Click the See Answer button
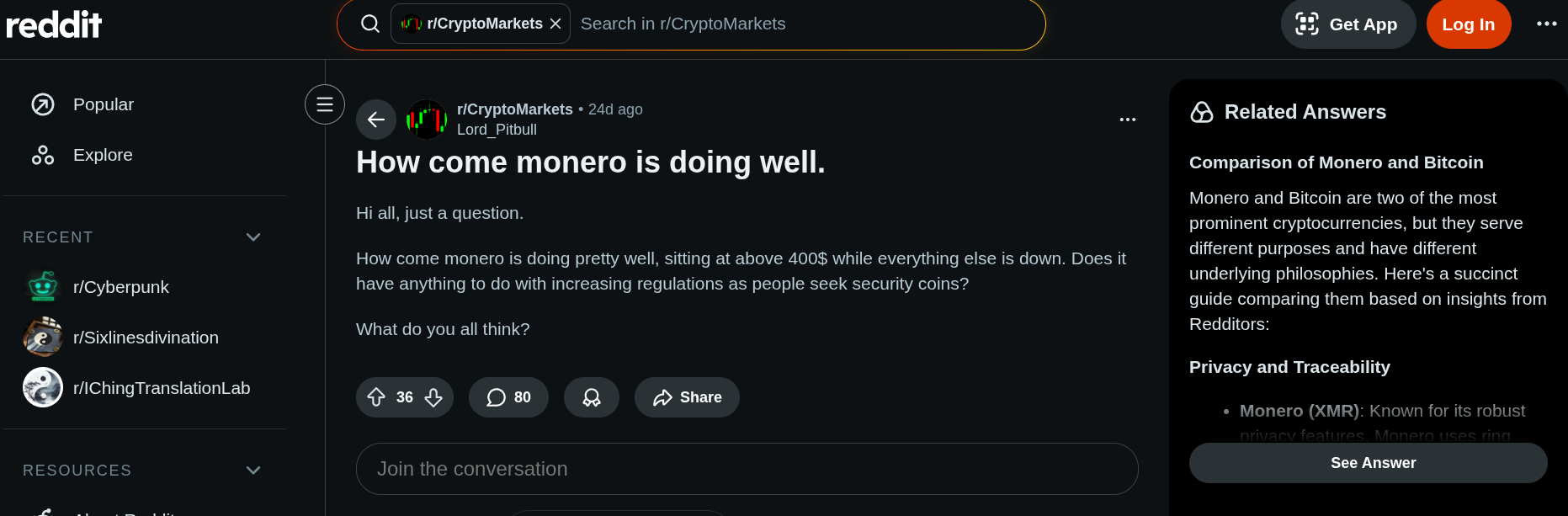1568x516 pixels. tap(1368, 463)
